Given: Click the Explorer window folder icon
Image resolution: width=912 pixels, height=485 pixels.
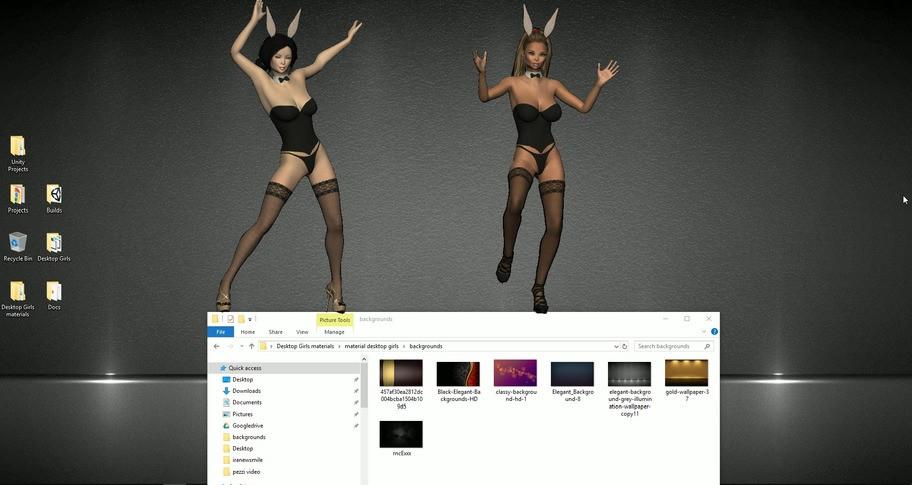Looking at the screenshot, I should tap(215, 319).
